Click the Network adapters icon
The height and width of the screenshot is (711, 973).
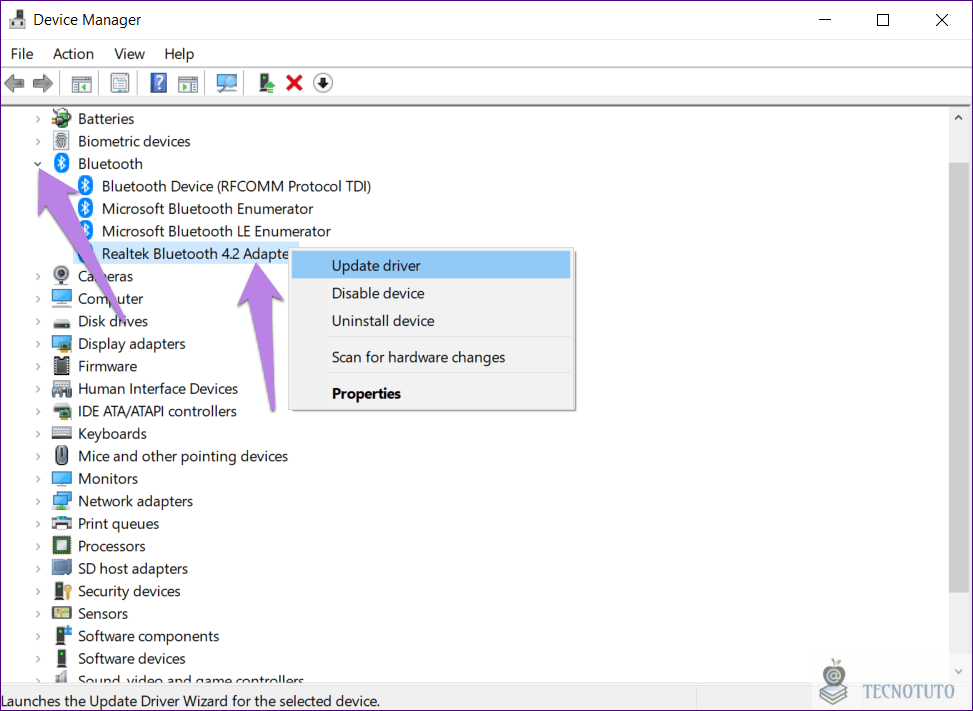(x=61, y=501)
